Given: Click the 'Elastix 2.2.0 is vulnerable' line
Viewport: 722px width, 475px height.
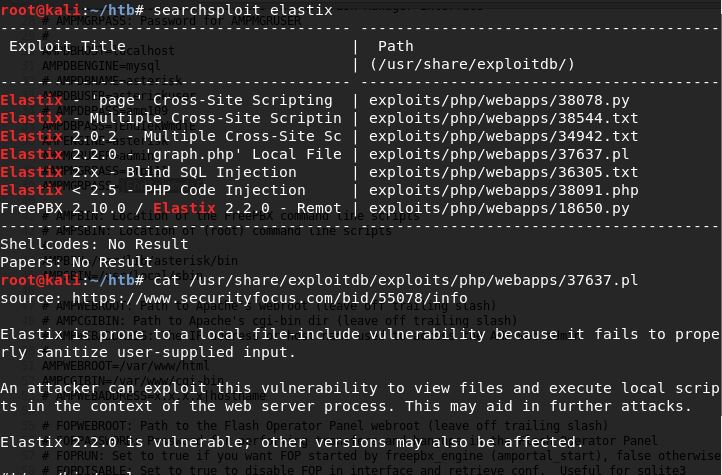Looking at the screenshot, I should pyautogui.click(x=292, y=442).
